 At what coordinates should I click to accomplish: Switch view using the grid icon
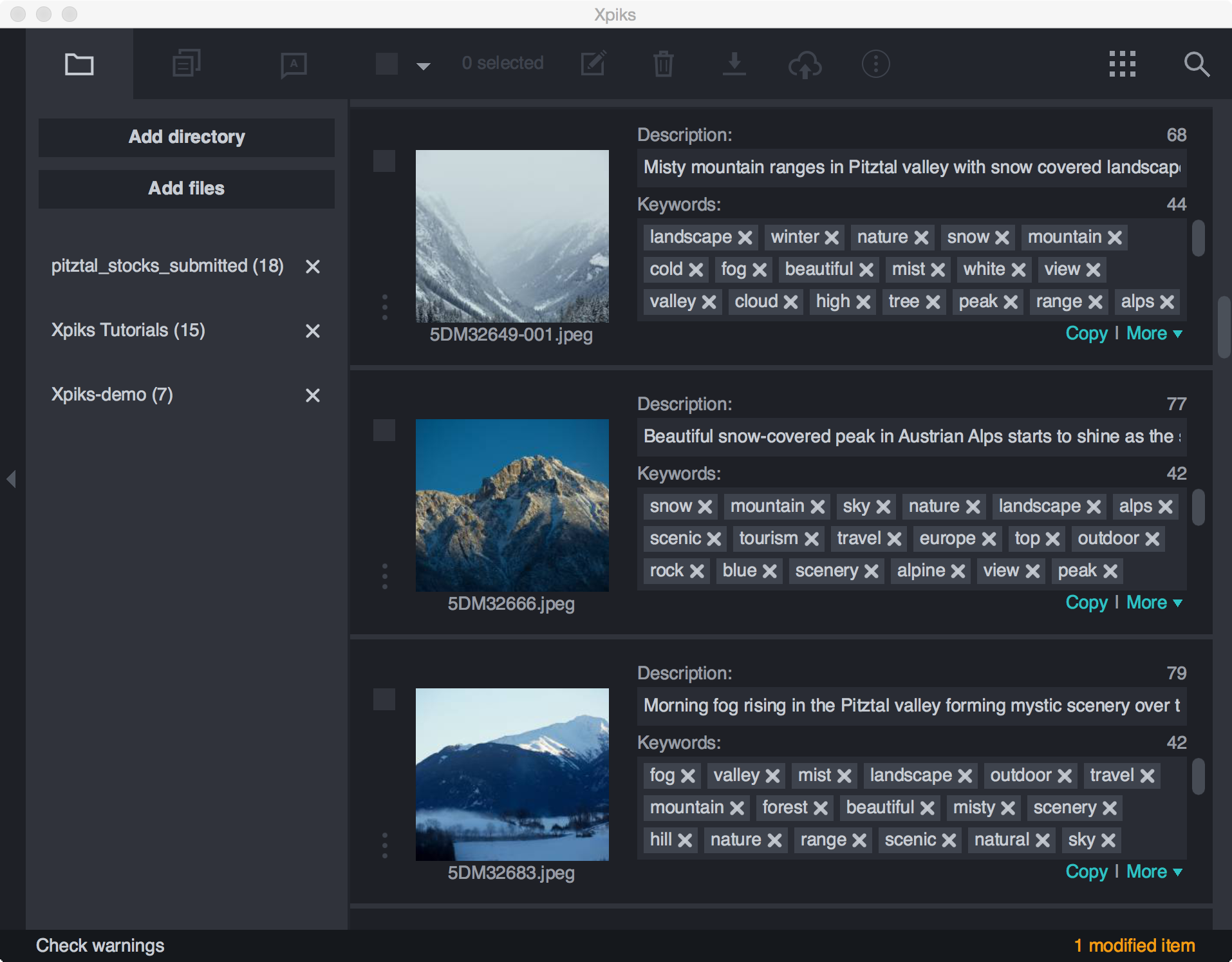pos(1123,64)
